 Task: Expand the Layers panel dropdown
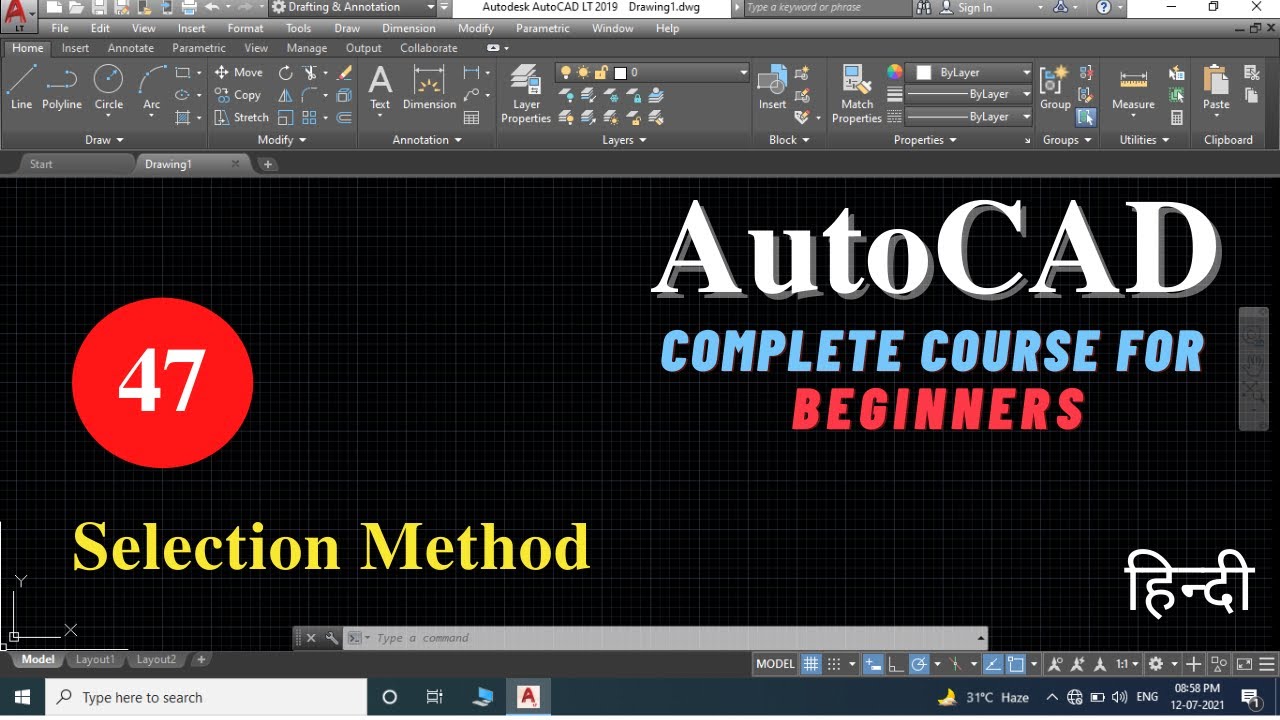tap(624, 140)
